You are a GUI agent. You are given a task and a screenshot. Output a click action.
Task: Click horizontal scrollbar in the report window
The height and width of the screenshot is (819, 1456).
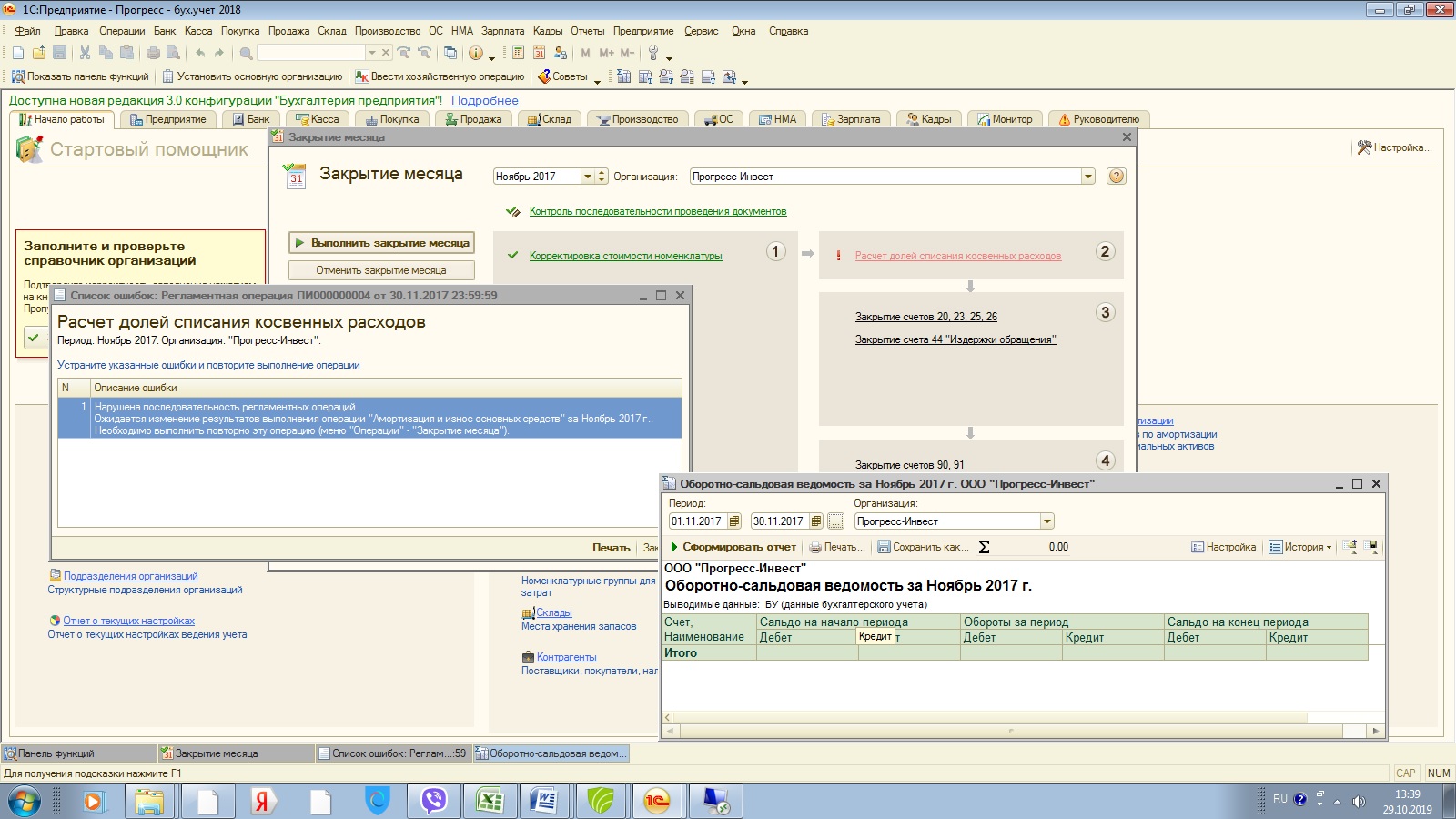tap(1010, 731)
